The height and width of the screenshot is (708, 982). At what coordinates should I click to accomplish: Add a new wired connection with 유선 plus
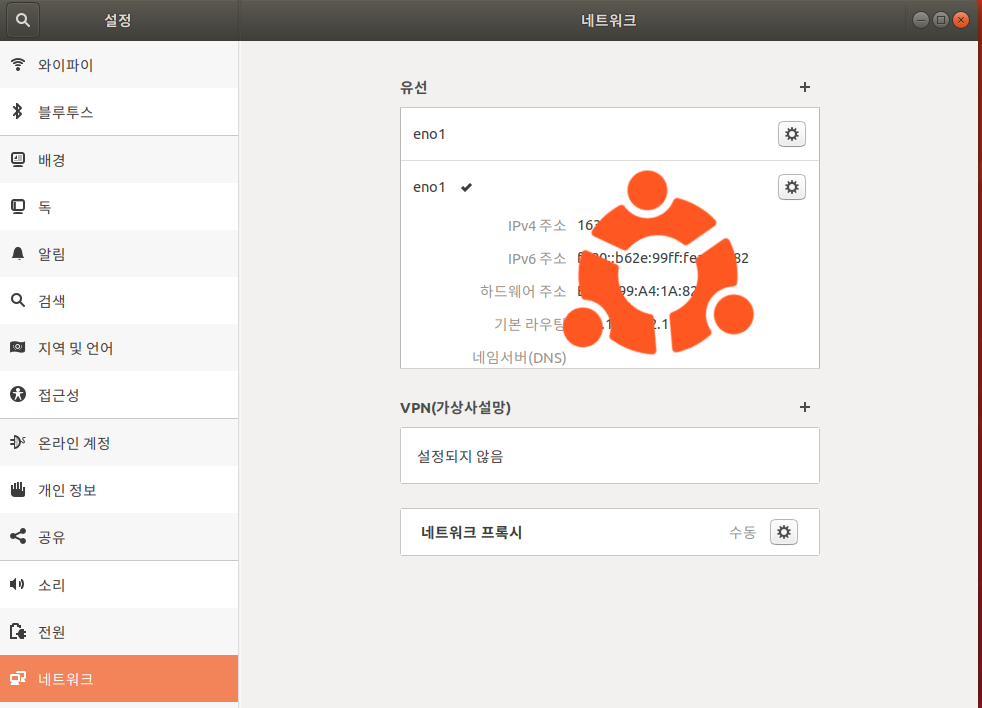805,87
